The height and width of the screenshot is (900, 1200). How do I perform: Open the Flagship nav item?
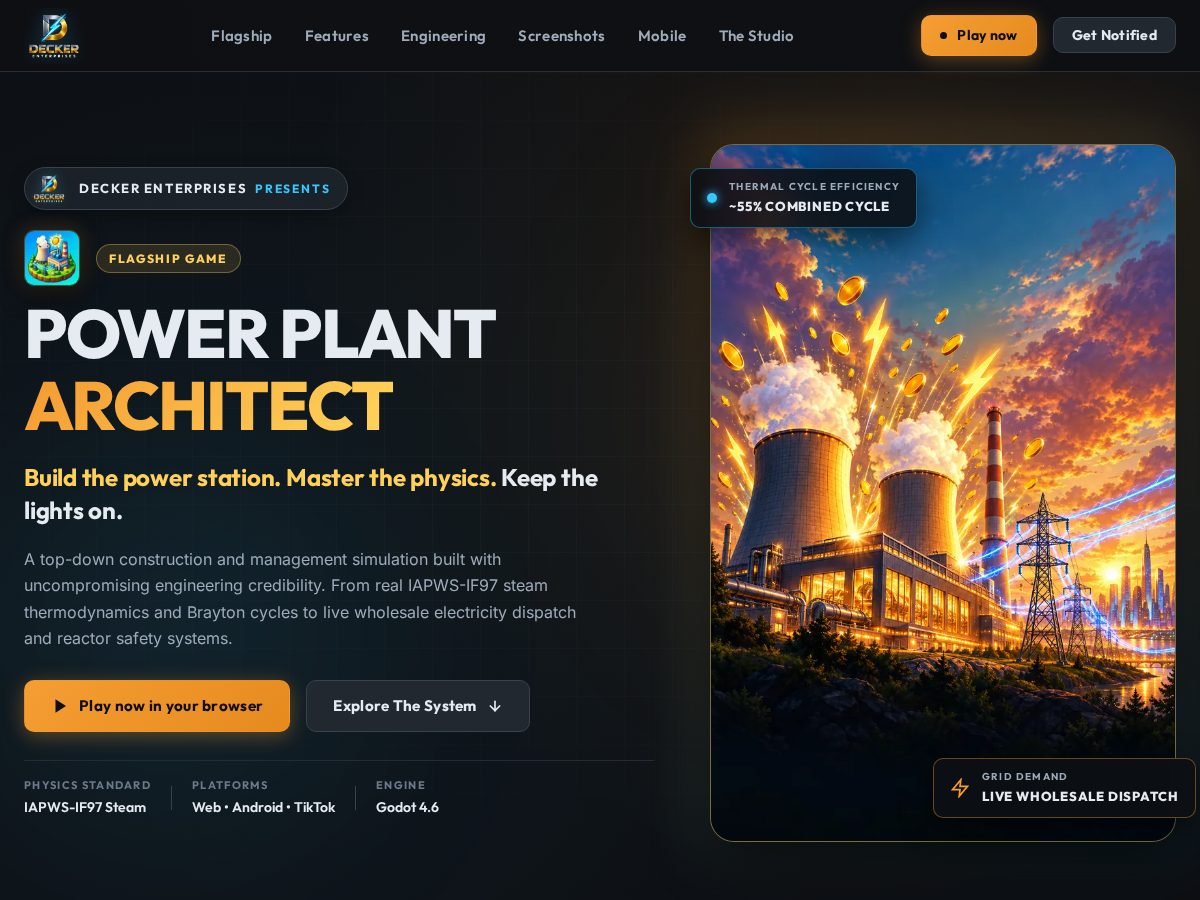click(x=241, y=36)
